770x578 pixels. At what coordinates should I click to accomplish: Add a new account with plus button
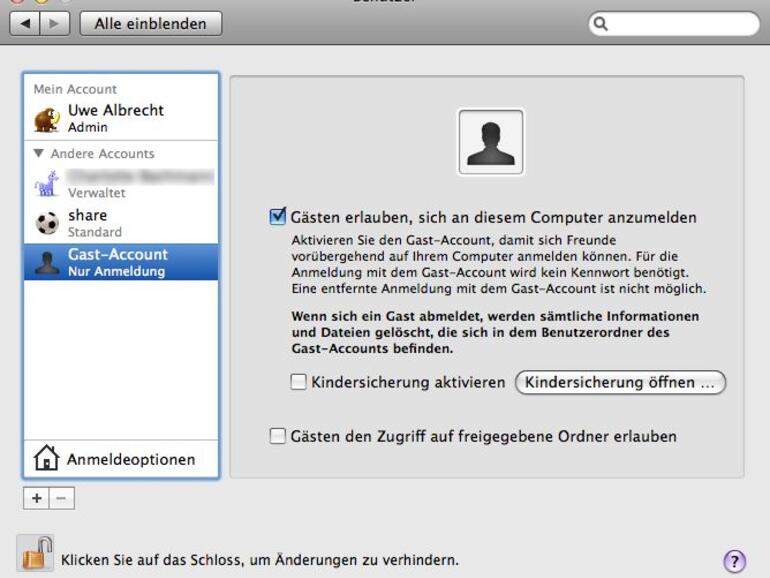point(36,498)
